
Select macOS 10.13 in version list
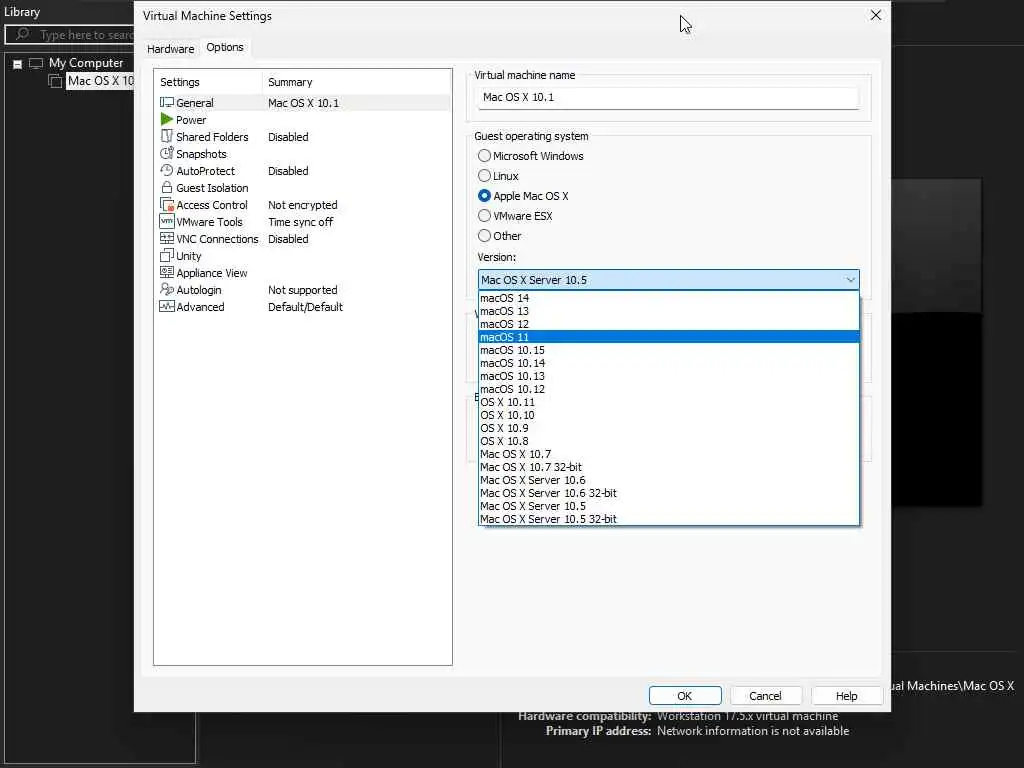669,376
